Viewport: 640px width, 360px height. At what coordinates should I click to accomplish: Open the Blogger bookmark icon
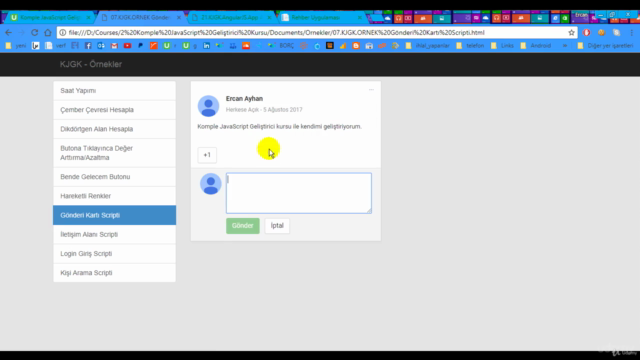pos(356,46)
